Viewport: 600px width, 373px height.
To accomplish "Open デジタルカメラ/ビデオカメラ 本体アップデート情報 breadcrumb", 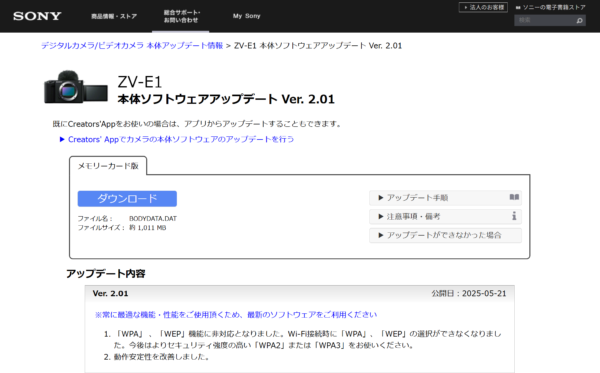I will pyautogui.click(x=132, y=46).
